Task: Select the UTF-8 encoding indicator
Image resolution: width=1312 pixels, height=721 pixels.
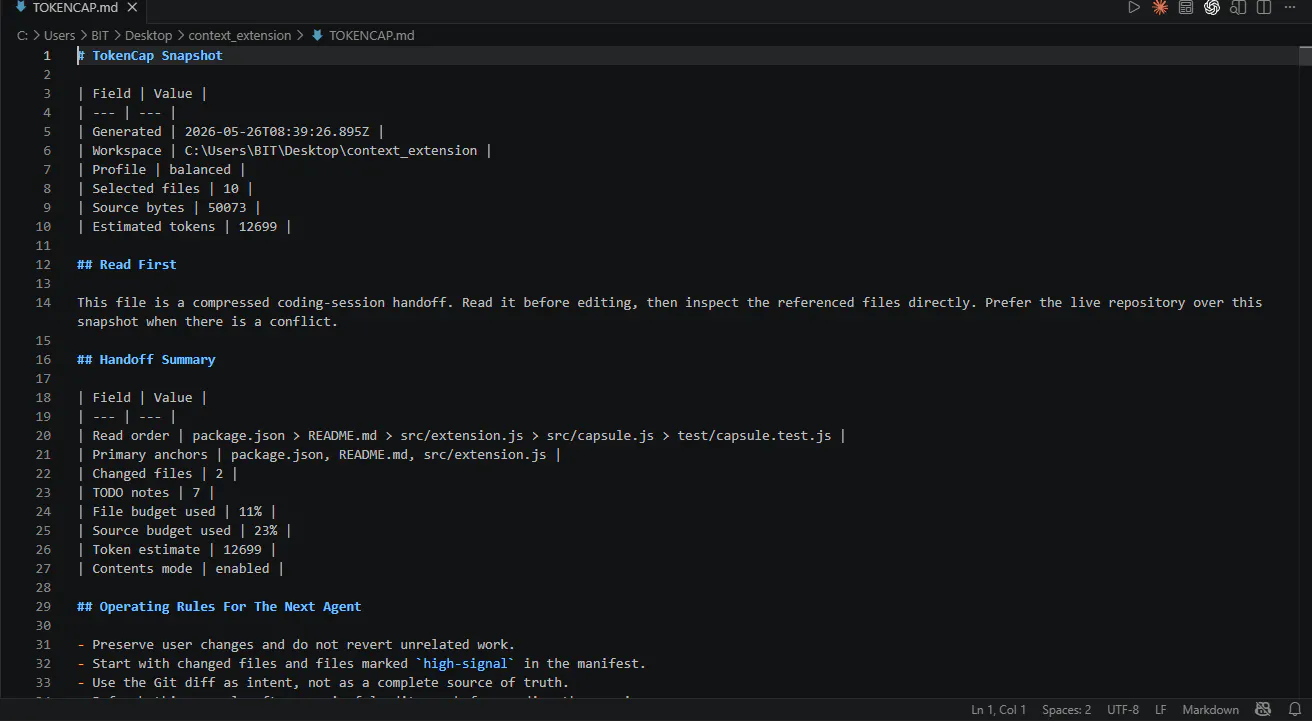Action: (1123, 710)
